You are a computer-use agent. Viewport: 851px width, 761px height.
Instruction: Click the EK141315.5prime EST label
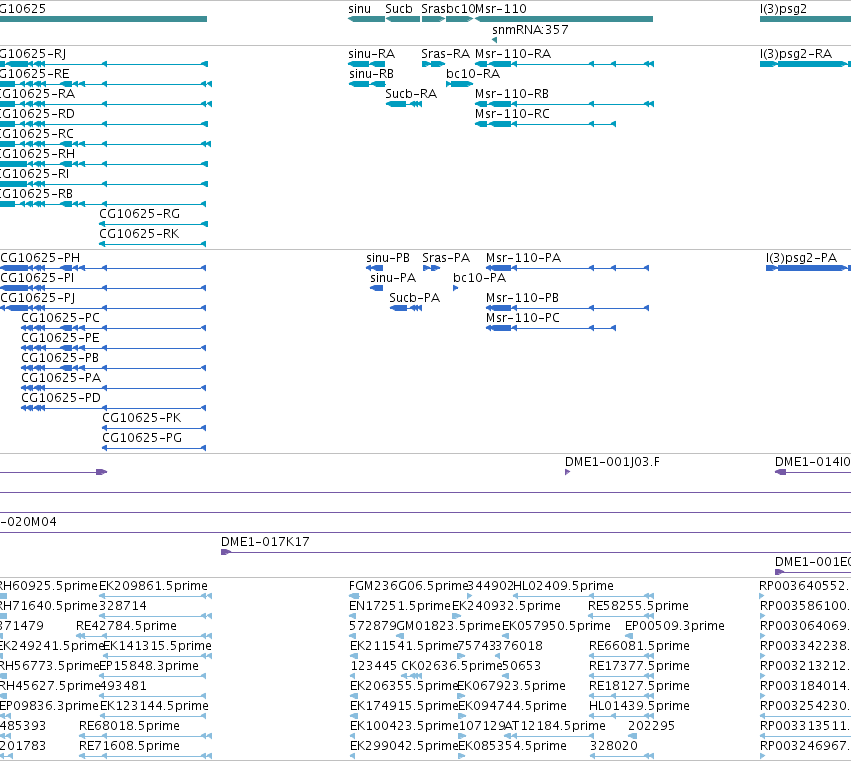[157, 646]
